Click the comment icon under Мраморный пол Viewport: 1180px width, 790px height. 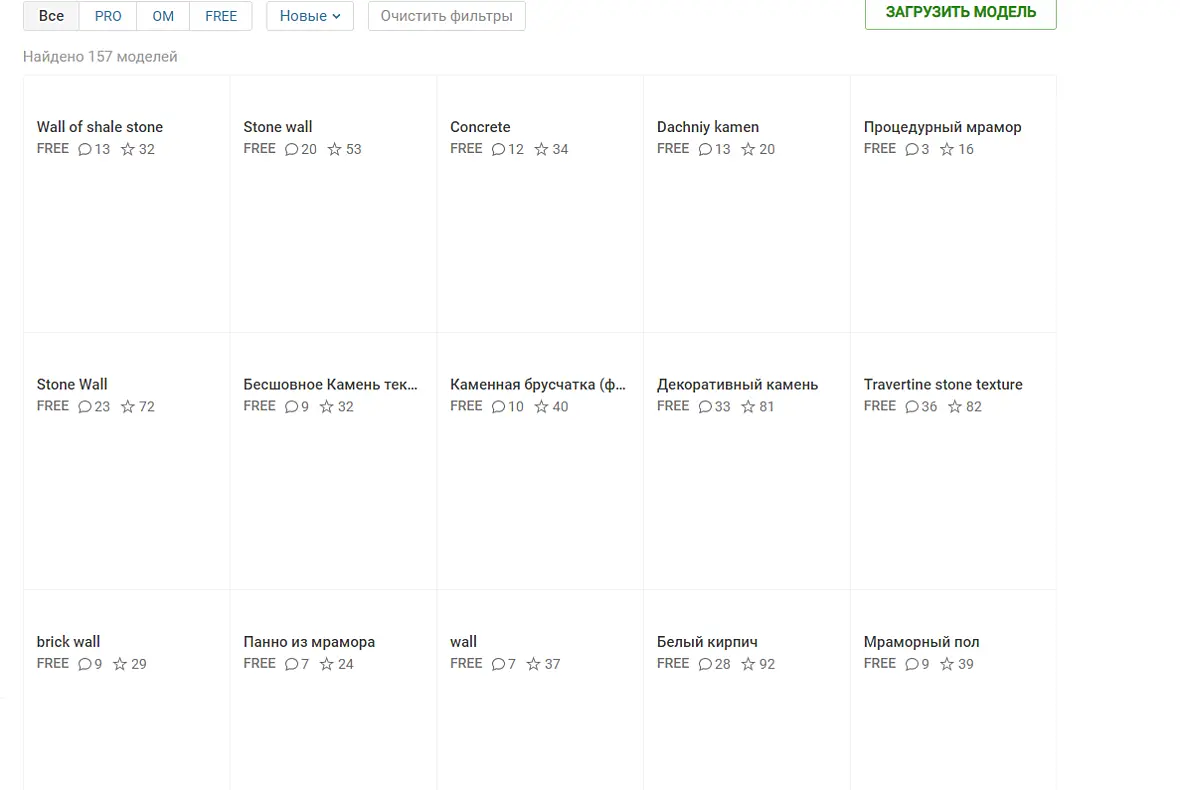point(912,664)
